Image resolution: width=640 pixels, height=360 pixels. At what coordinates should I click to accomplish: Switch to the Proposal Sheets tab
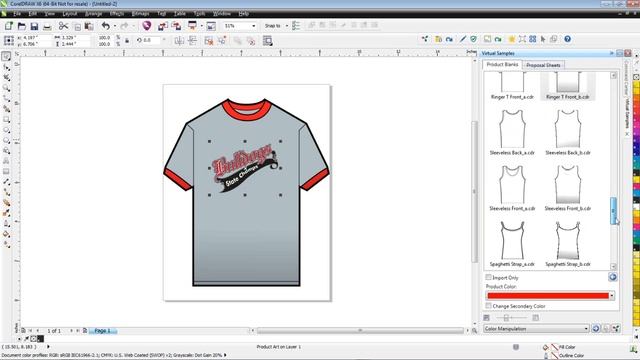tap(543, 65)
